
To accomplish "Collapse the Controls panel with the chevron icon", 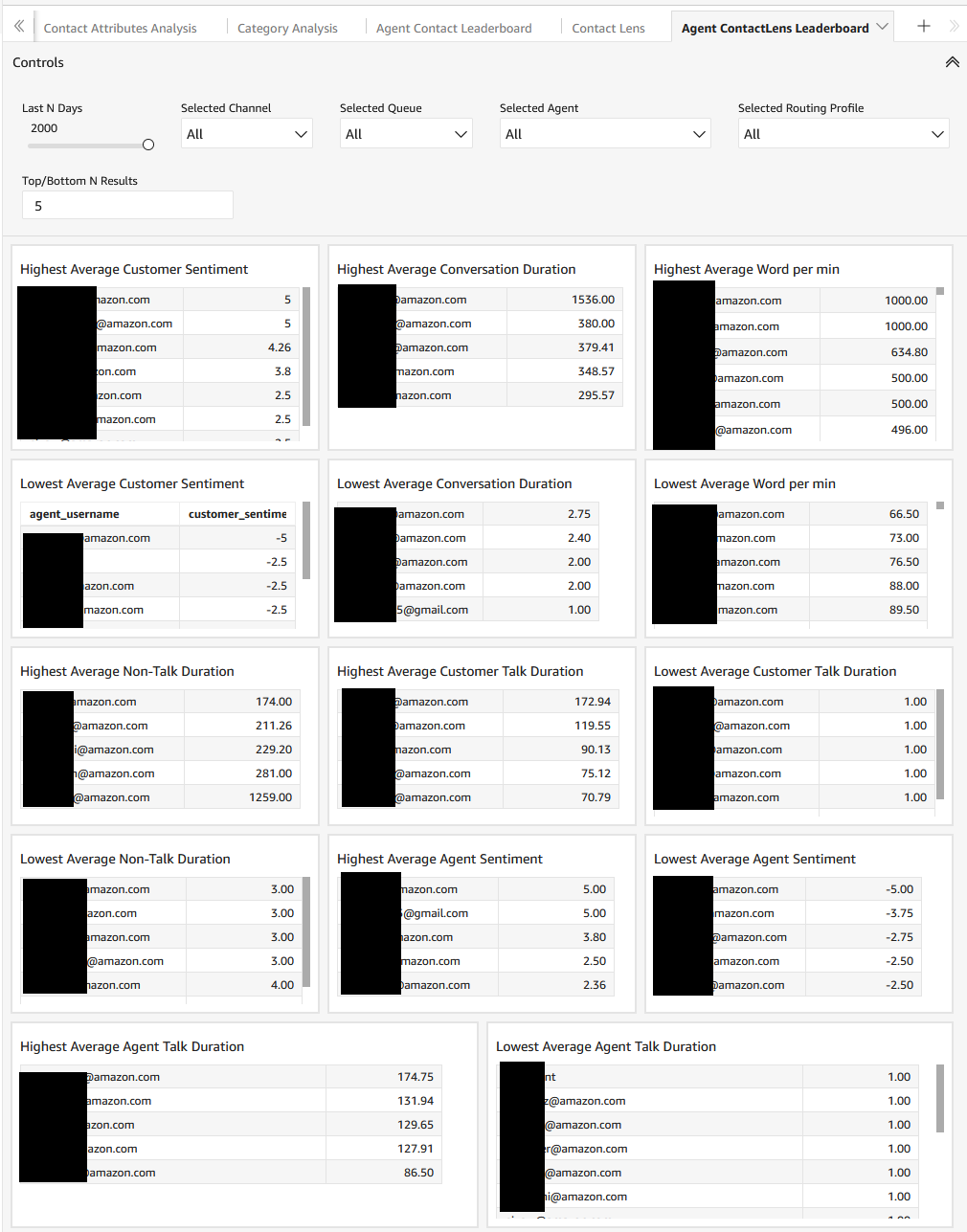I will click(x=952, y=61).
